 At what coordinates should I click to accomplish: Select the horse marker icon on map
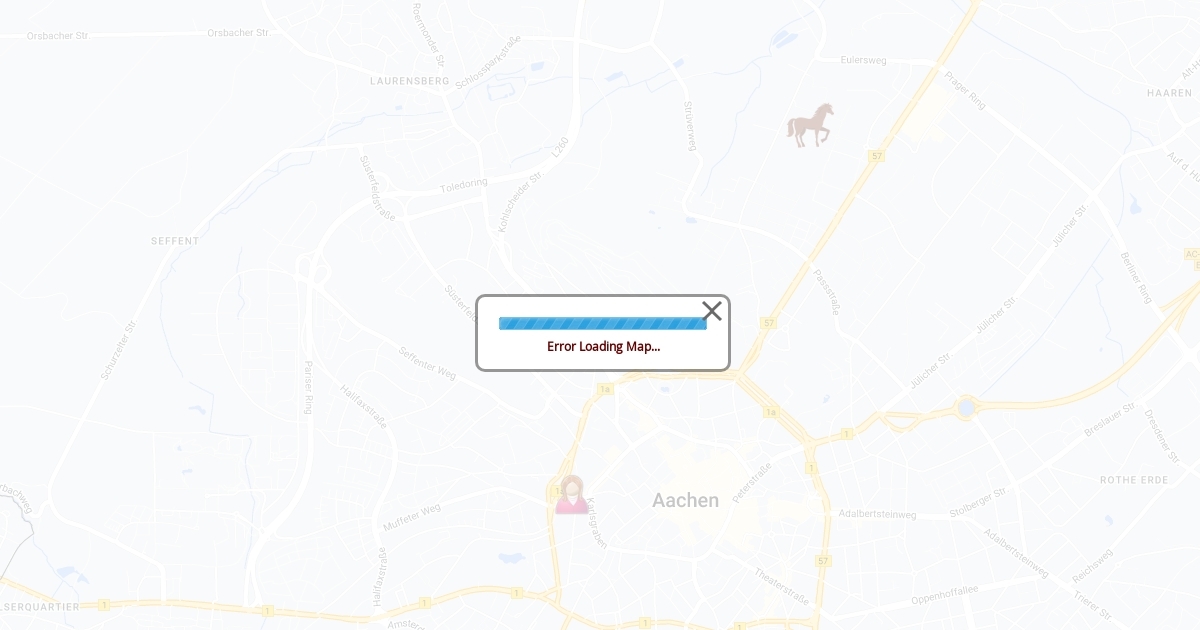[811, 126]
